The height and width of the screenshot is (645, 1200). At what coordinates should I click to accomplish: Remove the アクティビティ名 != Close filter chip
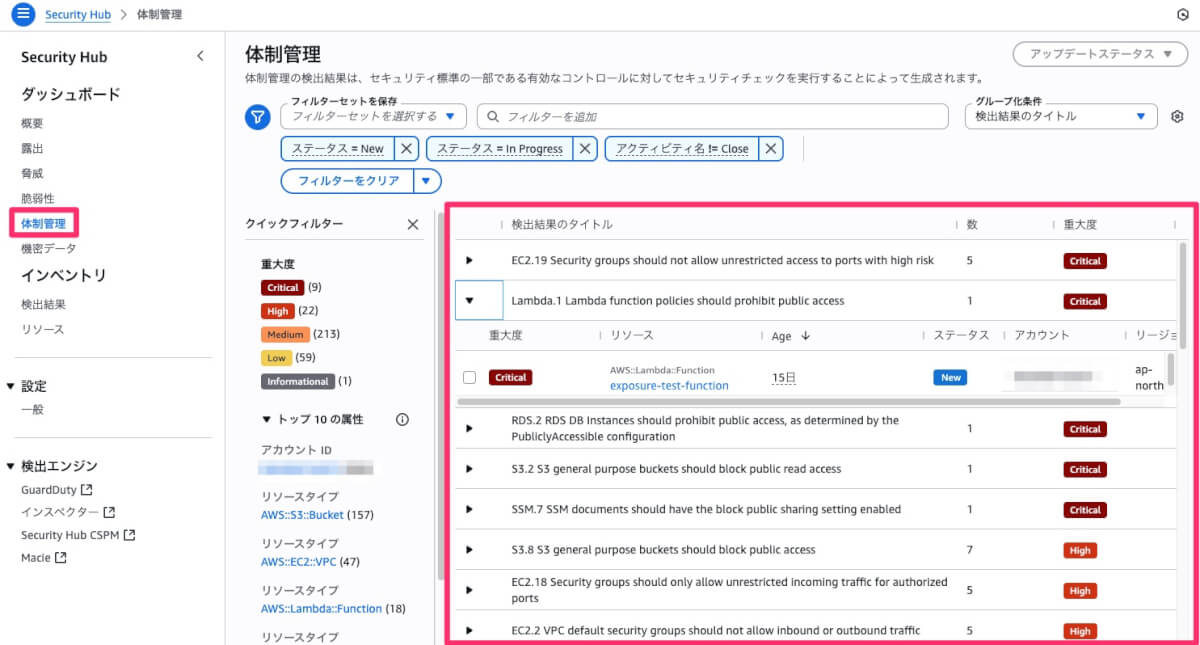[770, 148]
